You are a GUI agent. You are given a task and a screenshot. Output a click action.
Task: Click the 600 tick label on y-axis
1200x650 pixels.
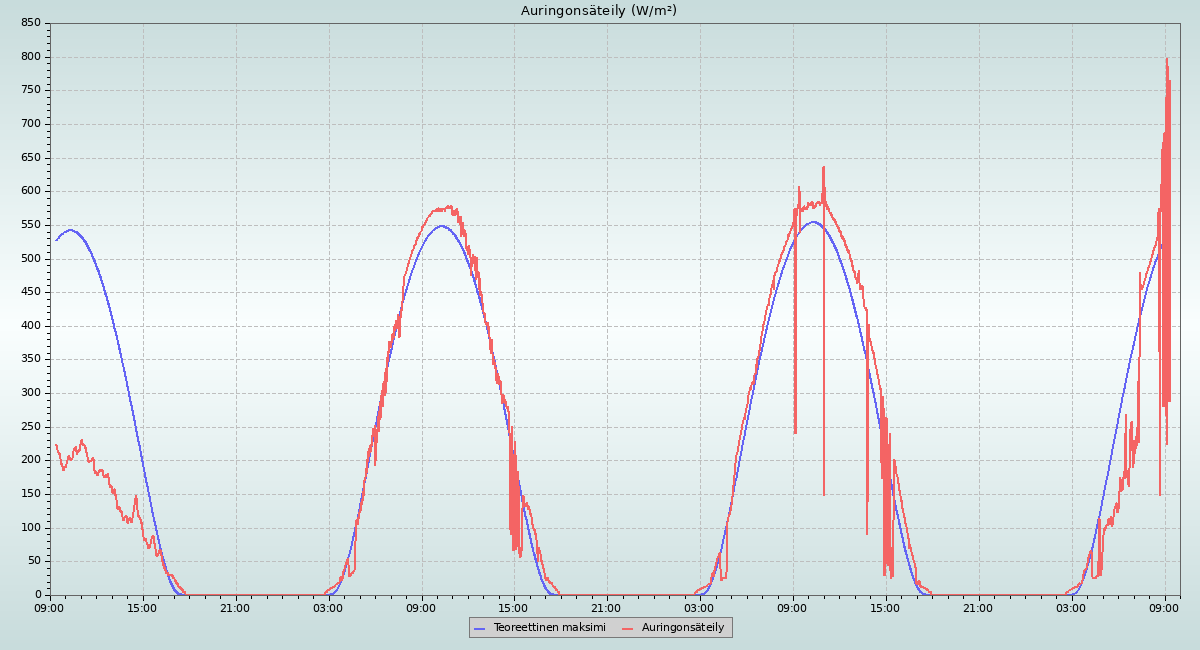pos(31,191)
